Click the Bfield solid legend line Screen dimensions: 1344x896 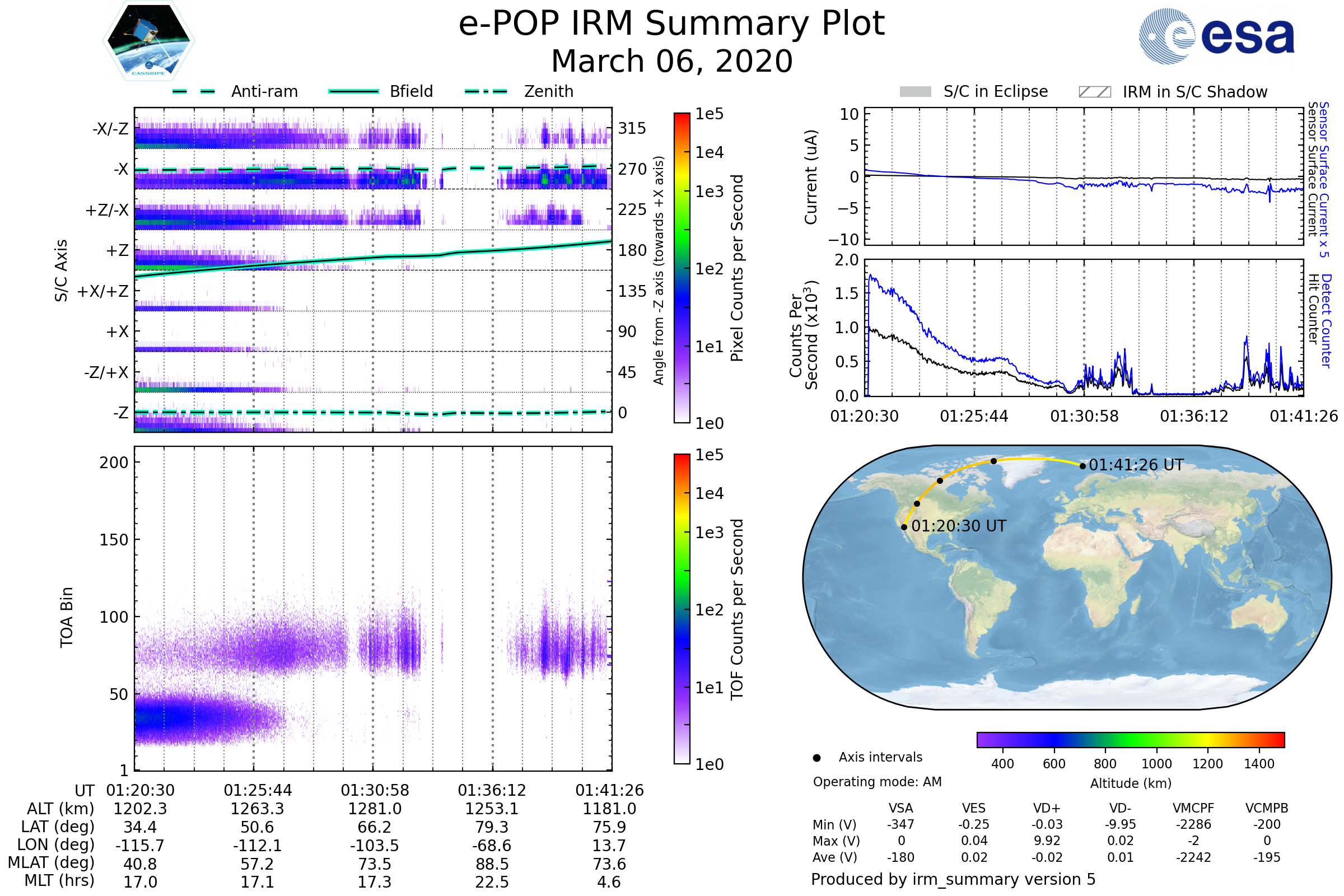(x=353, y=91)
